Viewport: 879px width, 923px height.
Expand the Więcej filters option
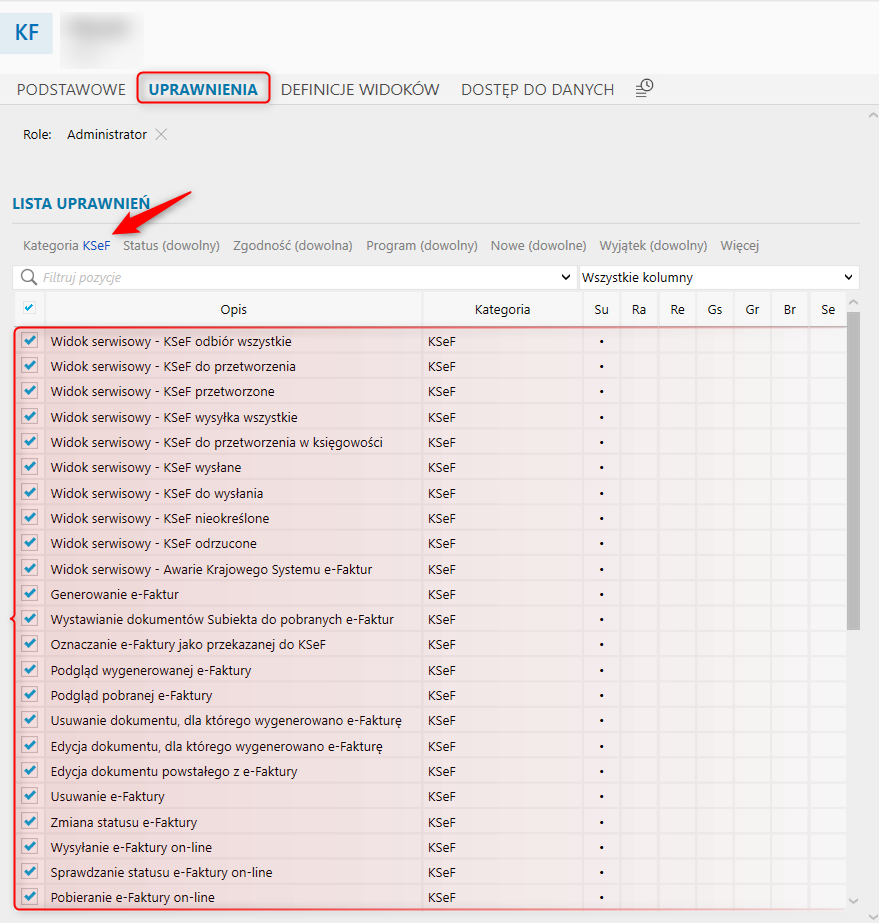(739, 245)
